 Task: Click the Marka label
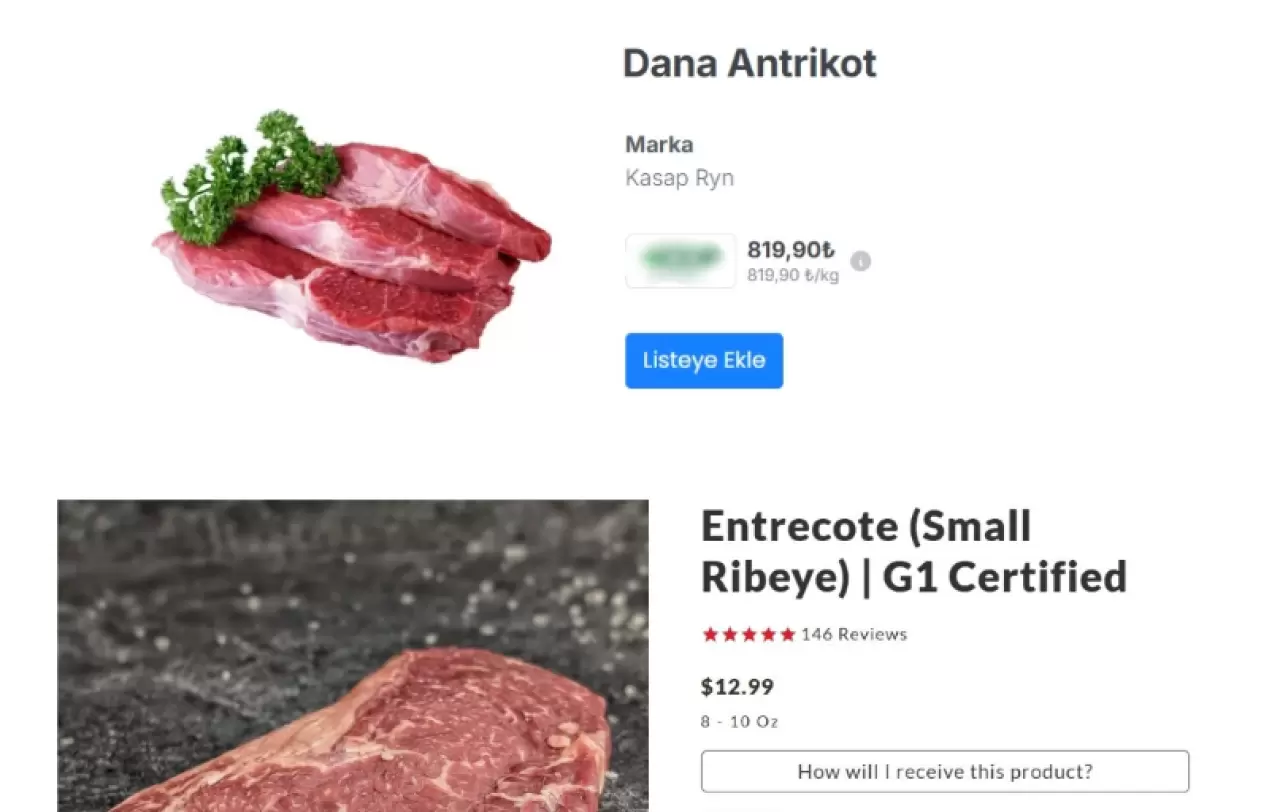tap(659, 144)
